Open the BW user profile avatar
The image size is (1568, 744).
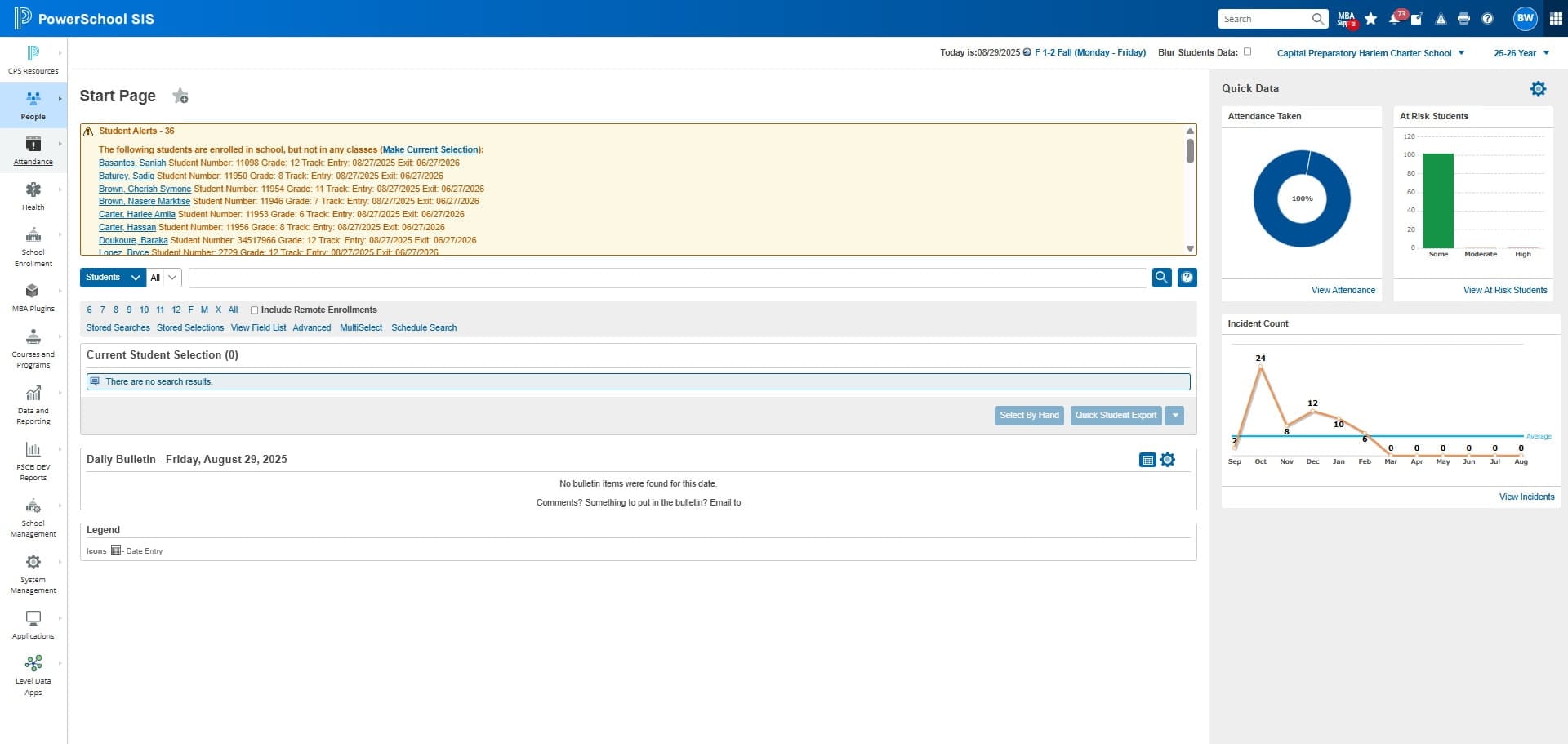[1525, 18]
